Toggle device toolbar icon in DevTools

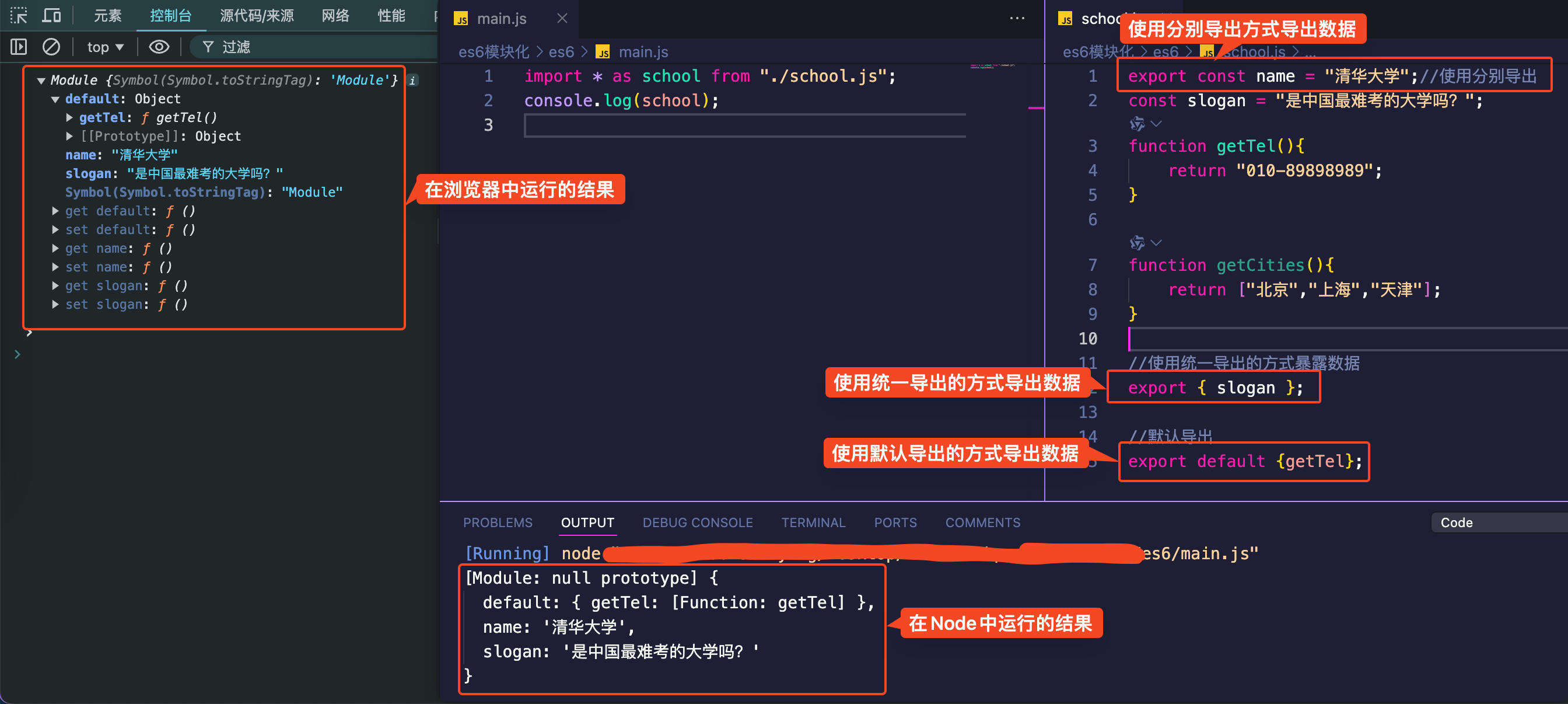pos(51,15)
